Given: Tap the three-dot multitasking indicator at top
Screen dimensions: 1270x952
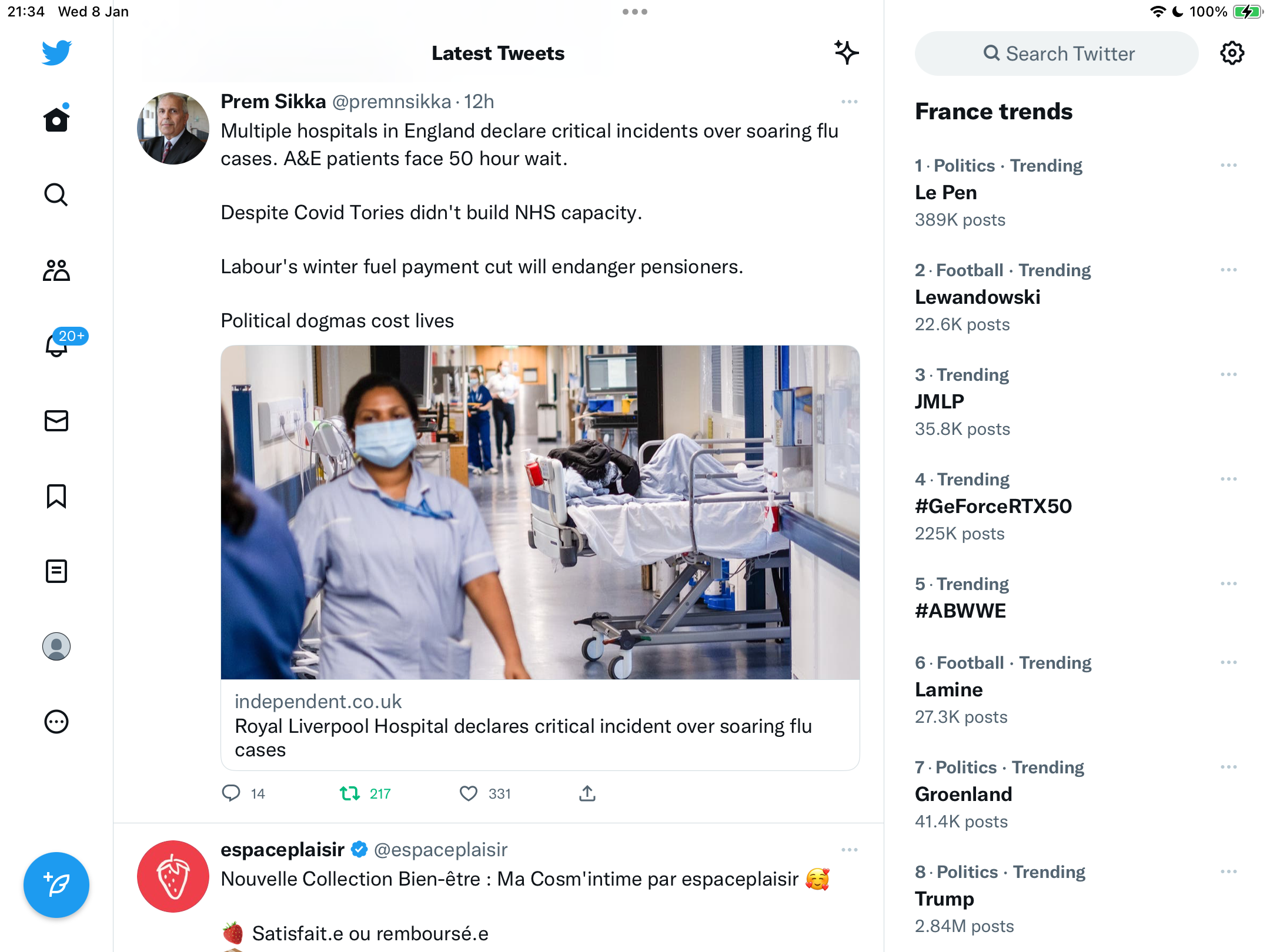Looking at the screenshot, I should click(x=635, y=12).
